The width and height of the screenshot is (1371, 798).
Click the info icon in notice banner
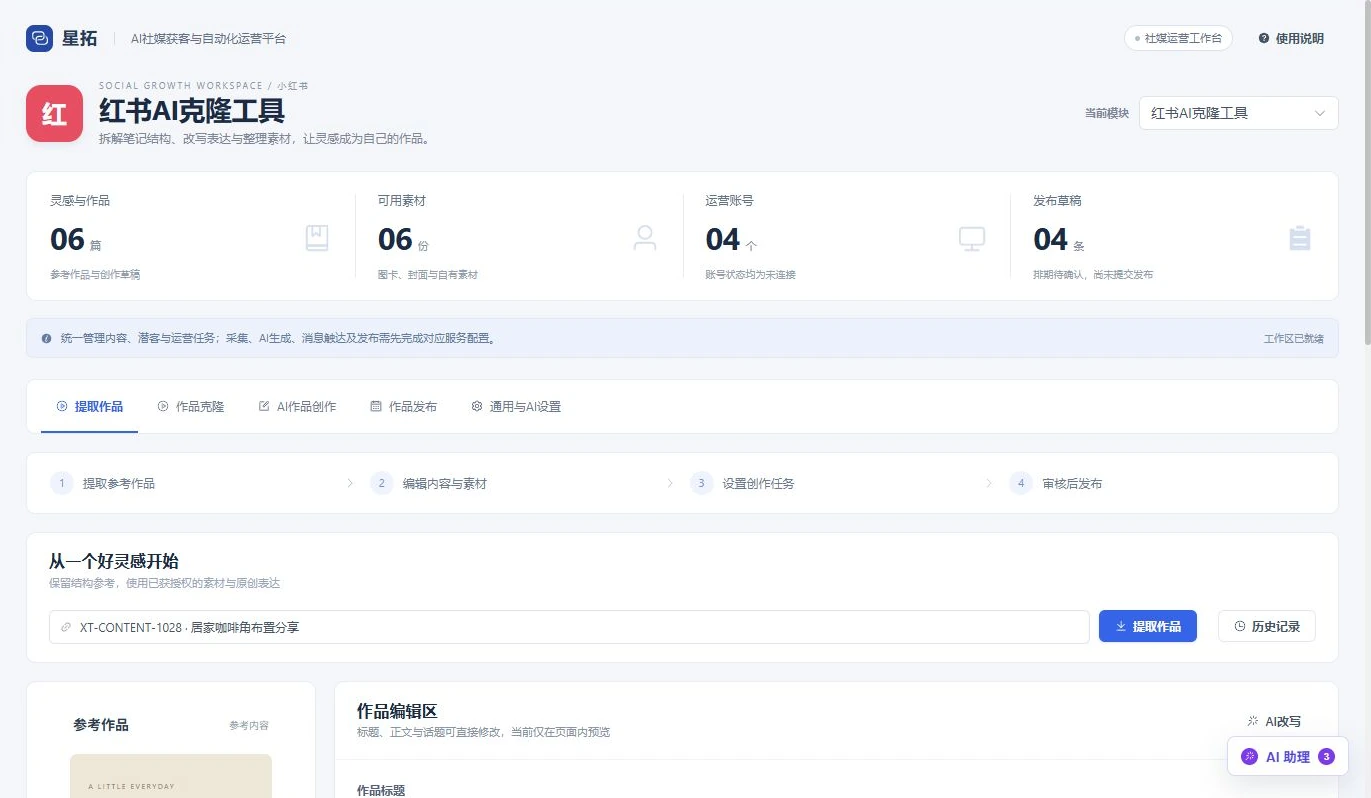coord(46,338)
